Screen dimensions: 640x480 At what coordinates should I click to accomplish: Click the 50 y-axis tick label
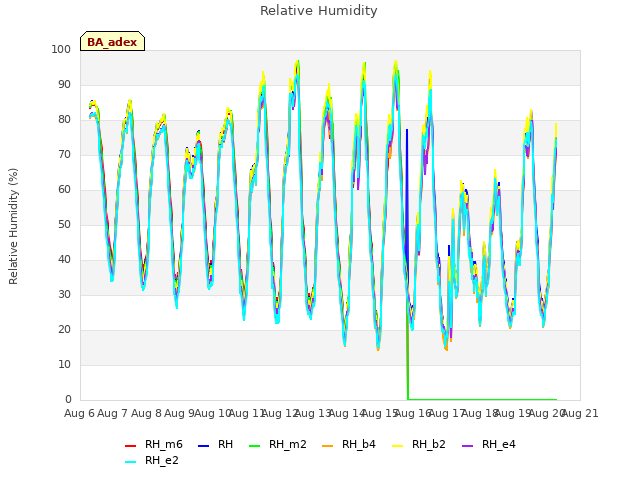point(64,224)
